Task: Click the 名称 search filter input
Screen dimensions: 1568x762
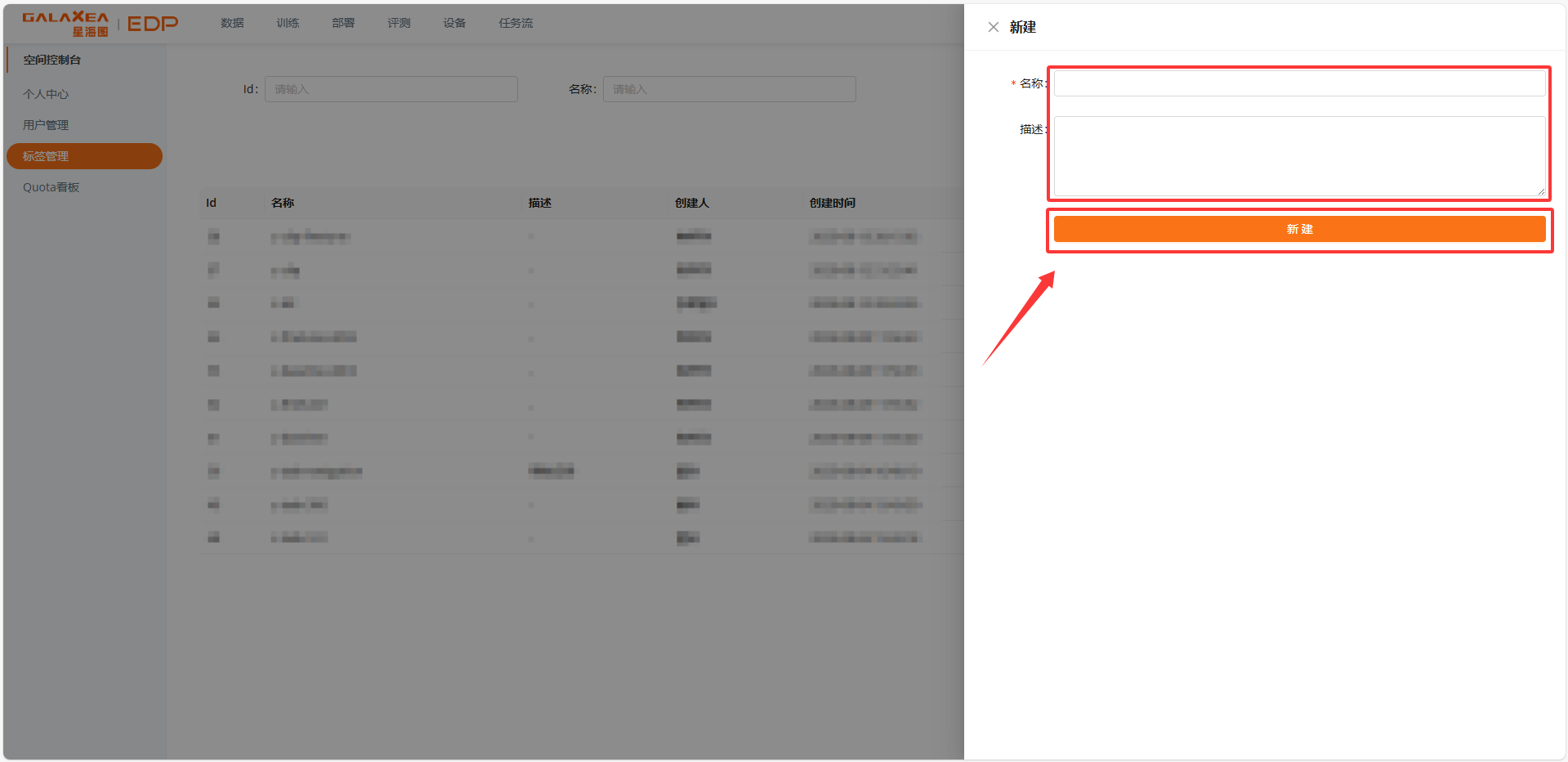Action: tap(729, 89)
